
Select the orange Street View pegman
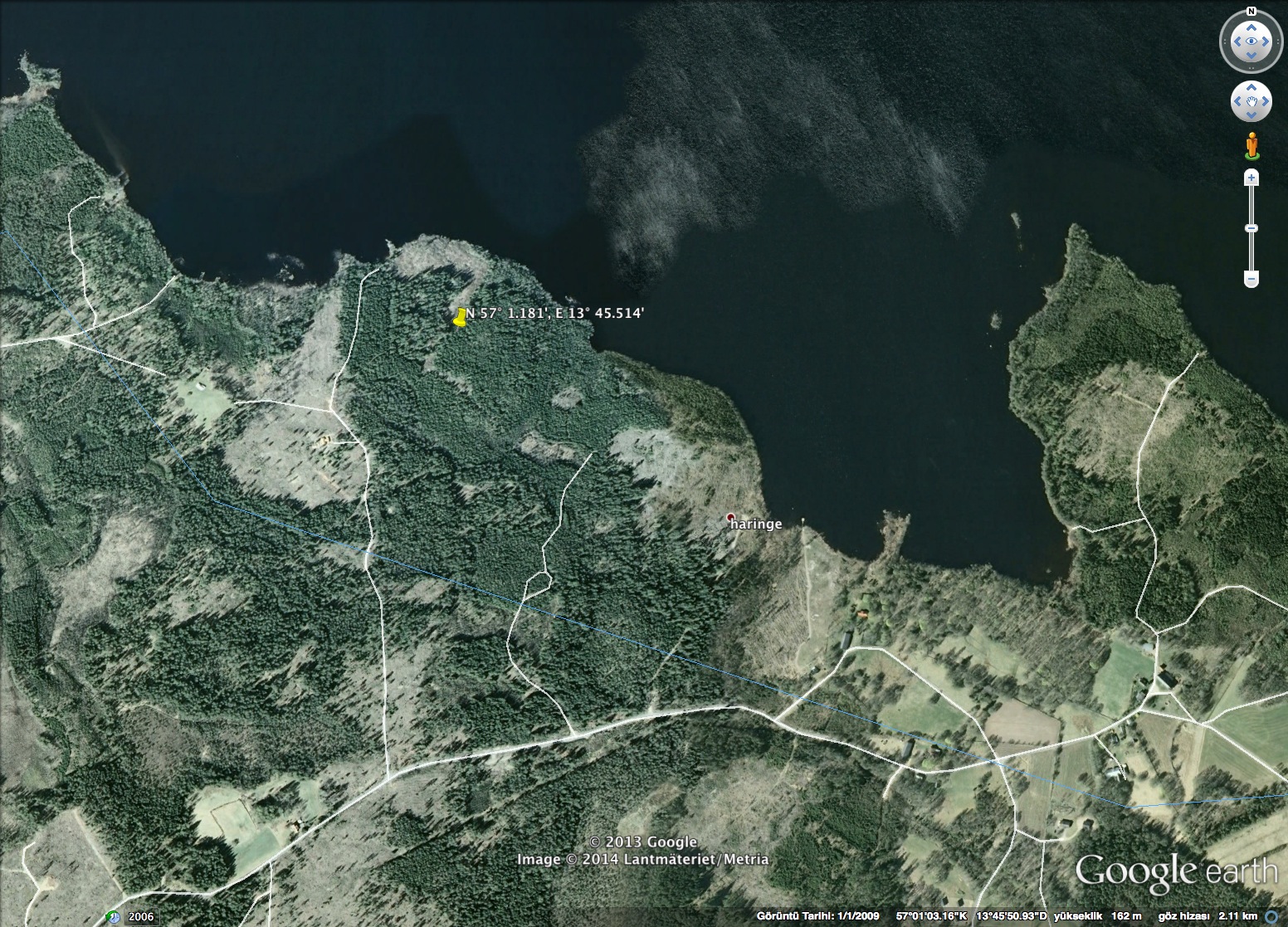pos(1251,146)
